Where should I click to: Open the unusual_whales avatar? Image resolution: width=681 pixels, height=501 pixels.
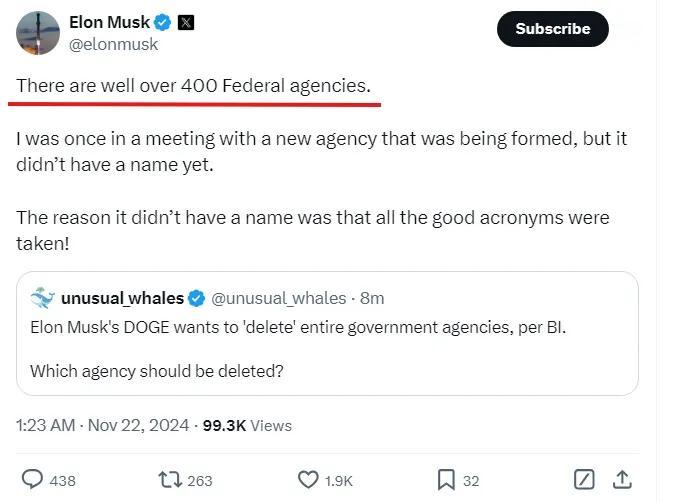point(42,298)
